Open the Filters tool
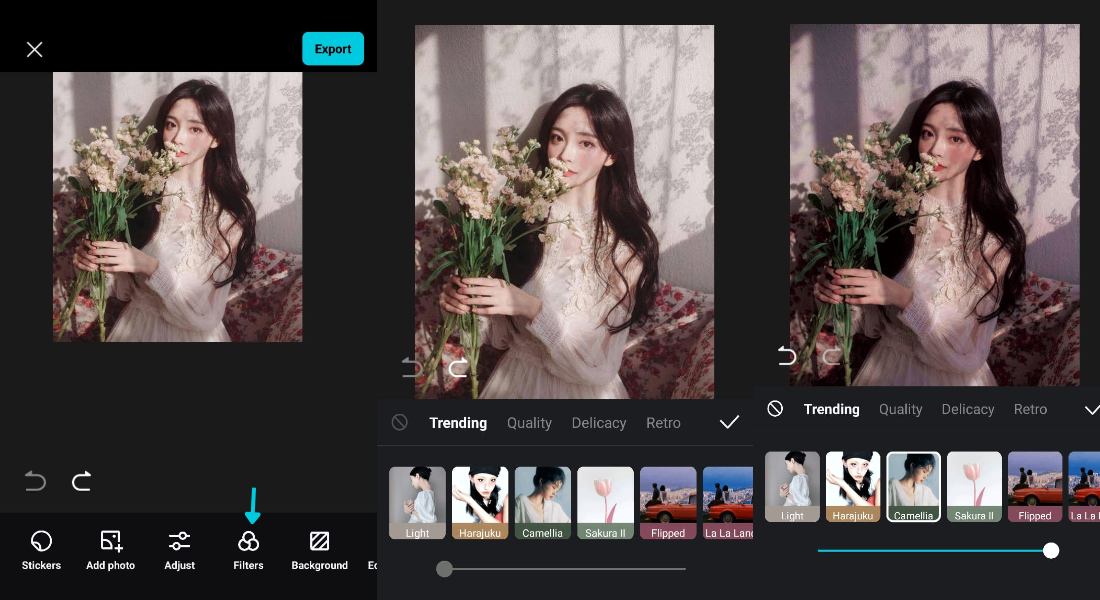1100x600 pixels. [248, 550]
